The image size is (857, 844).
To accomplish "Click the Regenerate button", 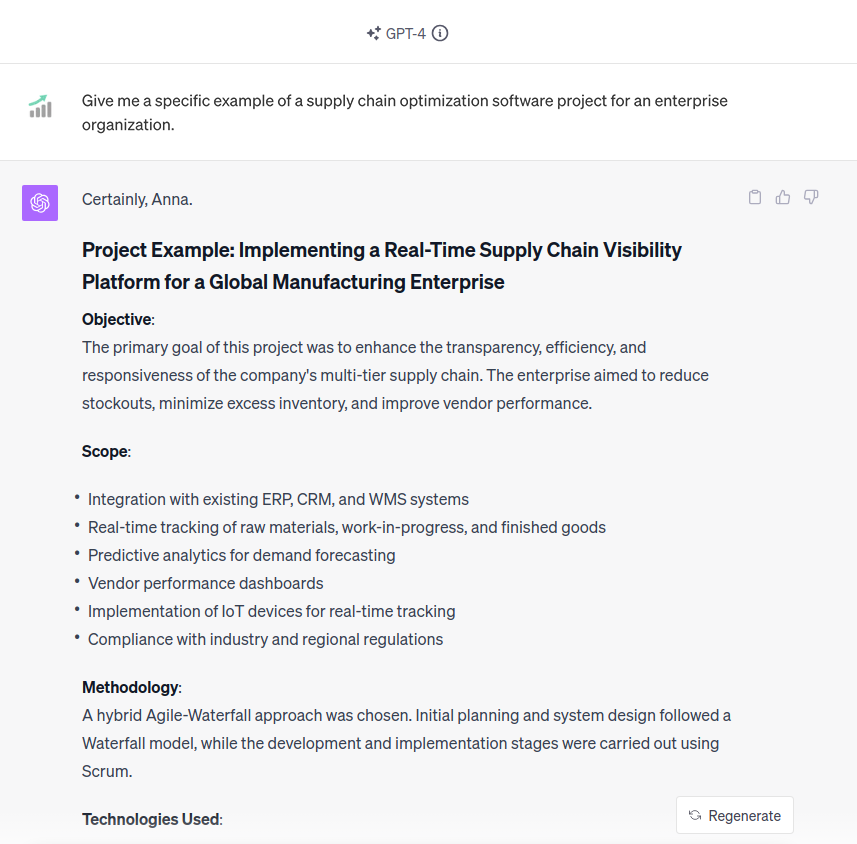I will click(735, 815).
